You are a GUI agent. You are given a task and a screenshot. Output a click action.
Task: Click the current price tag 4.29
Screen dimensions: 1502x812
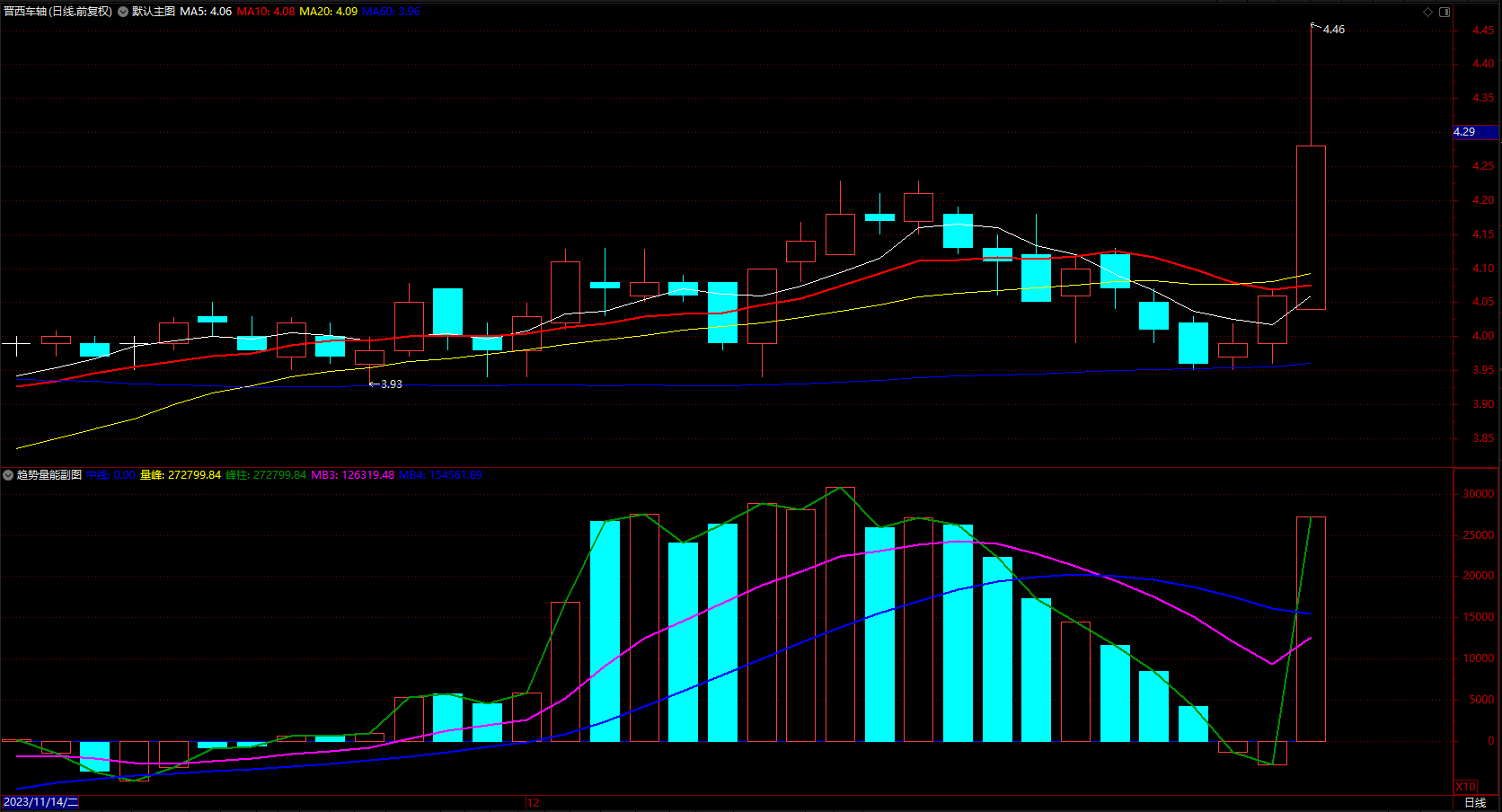(1475, 132)
